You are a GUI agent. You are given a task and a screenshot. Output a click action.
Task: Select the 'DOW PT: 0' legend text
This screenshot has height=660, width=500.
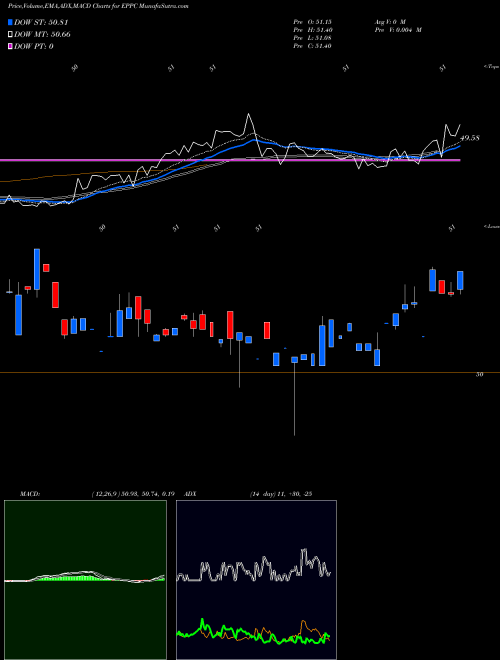point(34,46)
